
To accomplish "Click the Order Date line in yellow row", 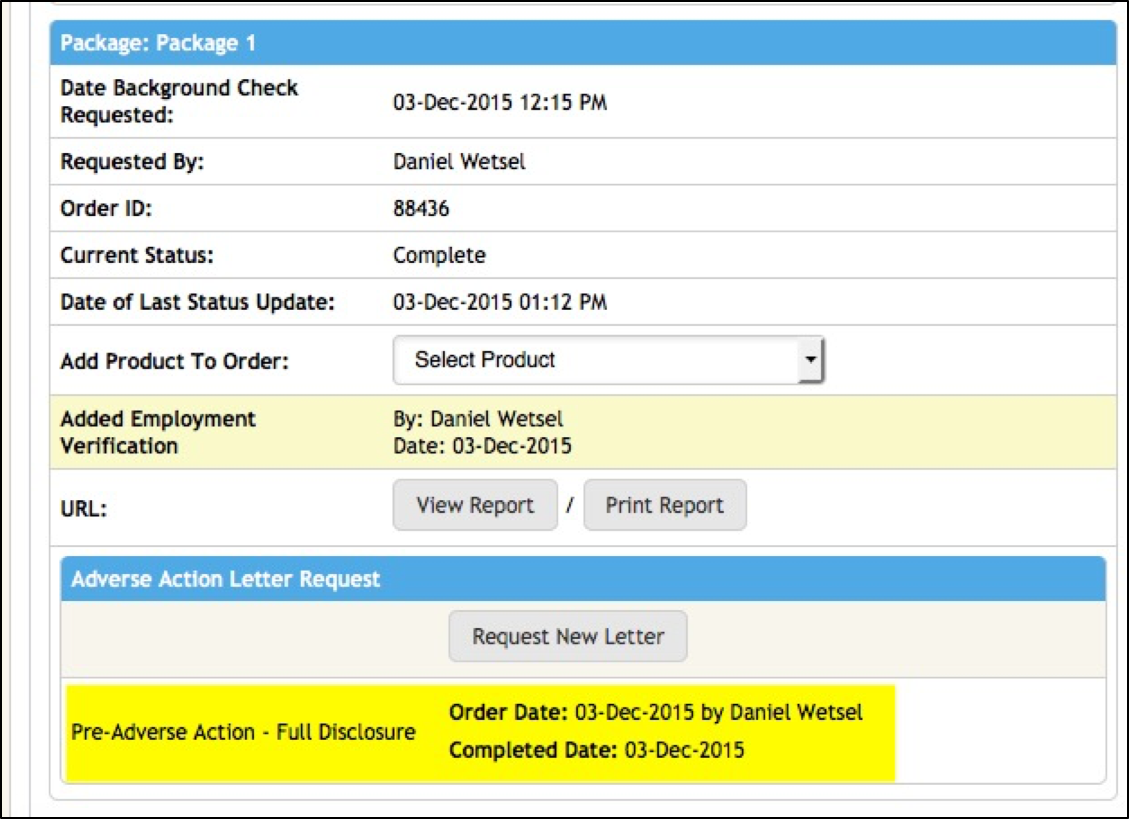I will click(x=655, y=713).
